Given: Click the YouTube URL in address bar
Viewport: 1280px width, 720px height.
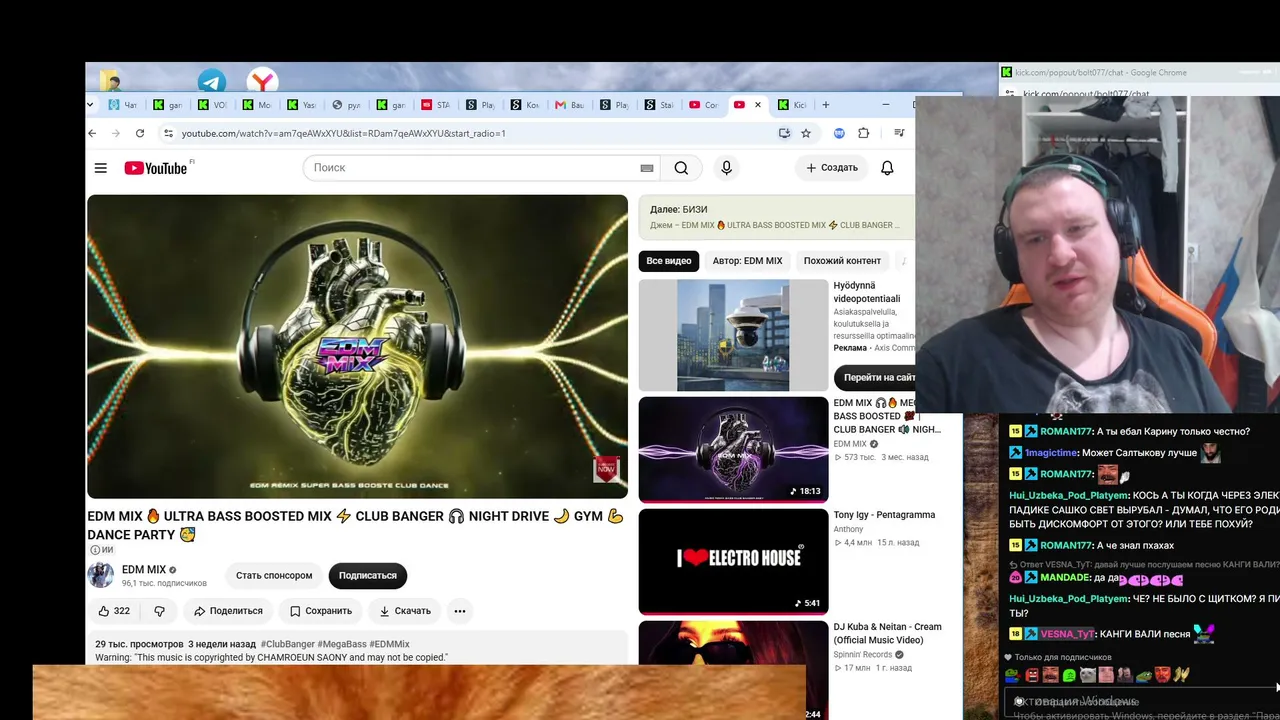Looking at the screenshot, I should (x=343, y=133).
